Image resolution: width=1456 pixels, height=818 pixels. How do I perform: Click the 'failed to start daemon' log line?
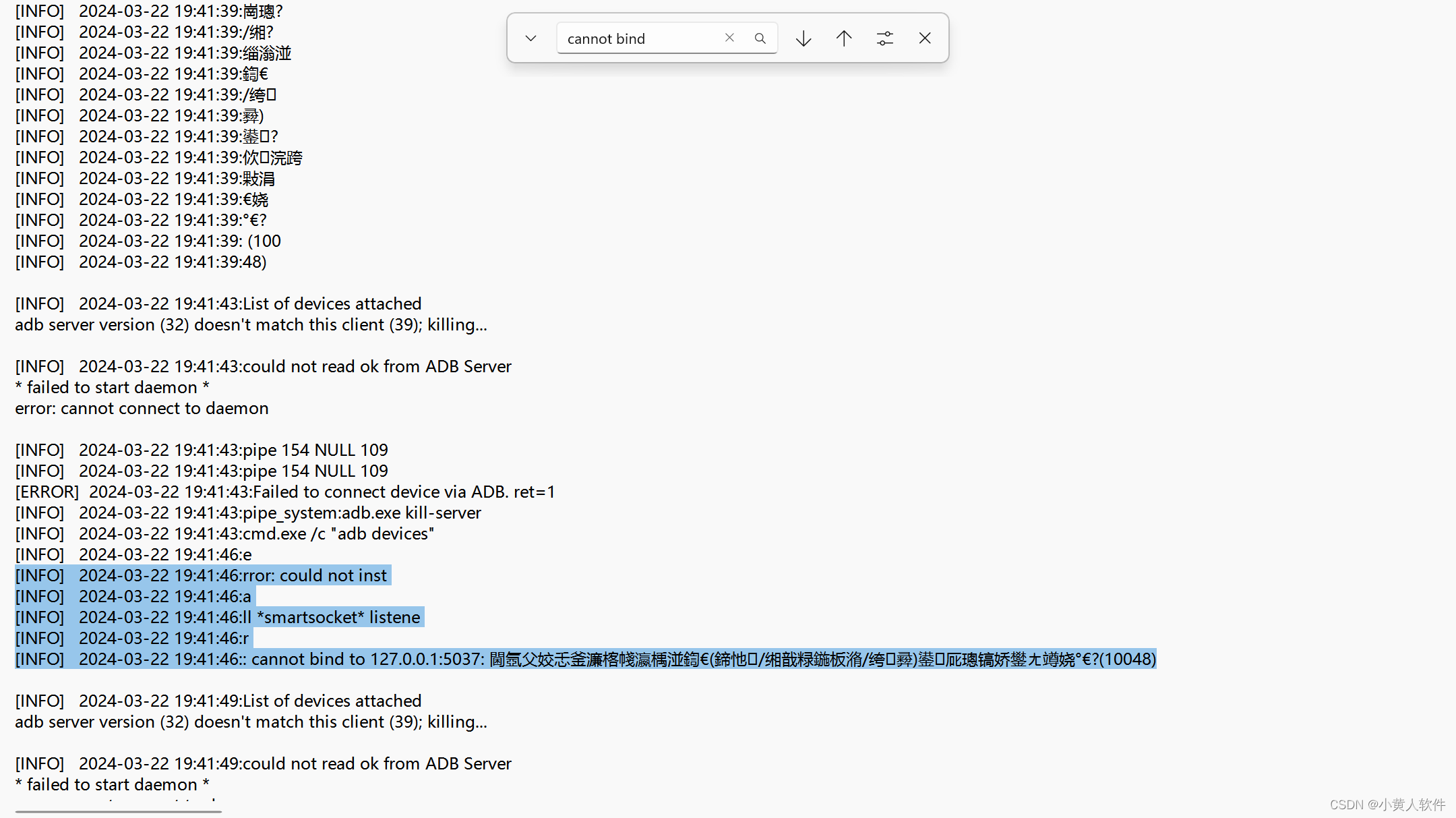point(112,387)
